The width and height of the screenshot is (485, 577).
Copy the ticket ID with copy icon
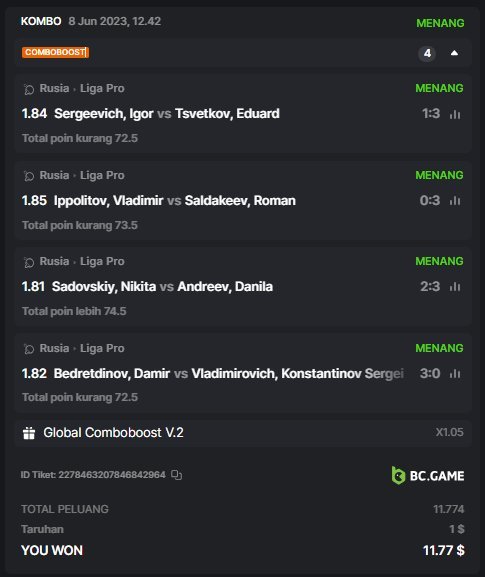pos(177,475)
